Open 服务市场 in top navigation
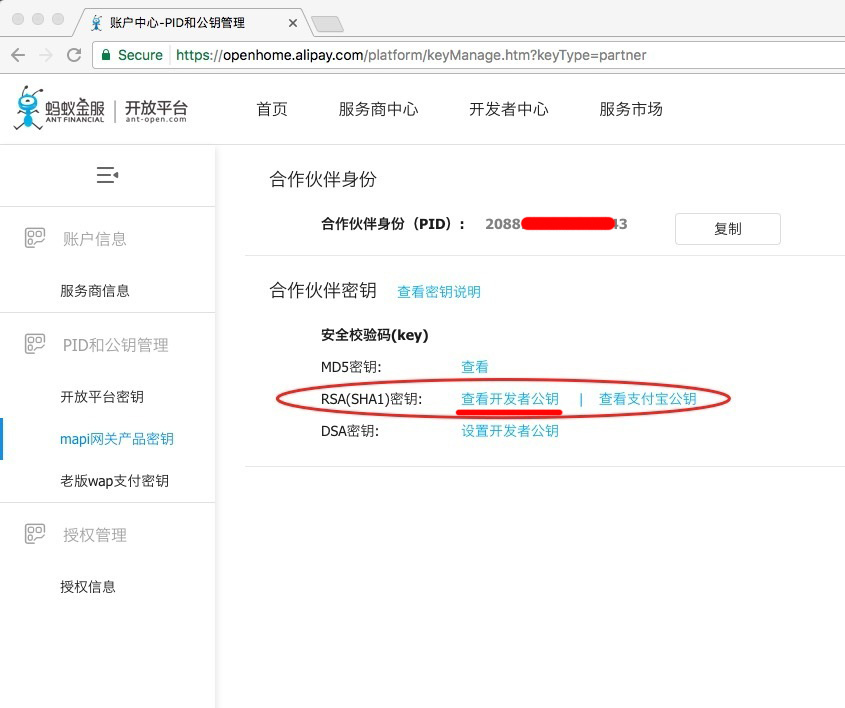845x708 pixels. click(630, 110)
